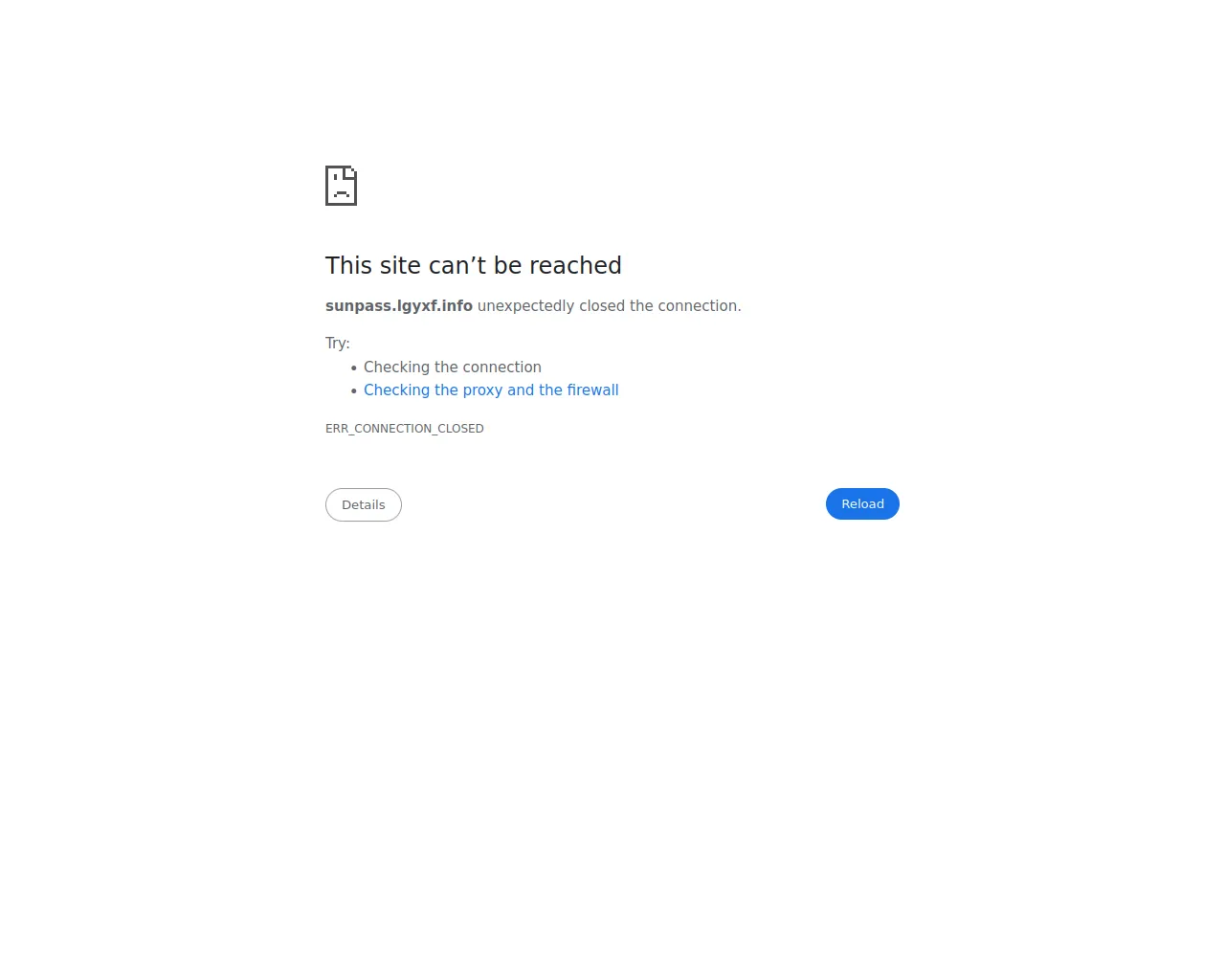Click the word "proxy" in the blue link
This screenshot has width=1225, height=980.
tap(482, 390)
